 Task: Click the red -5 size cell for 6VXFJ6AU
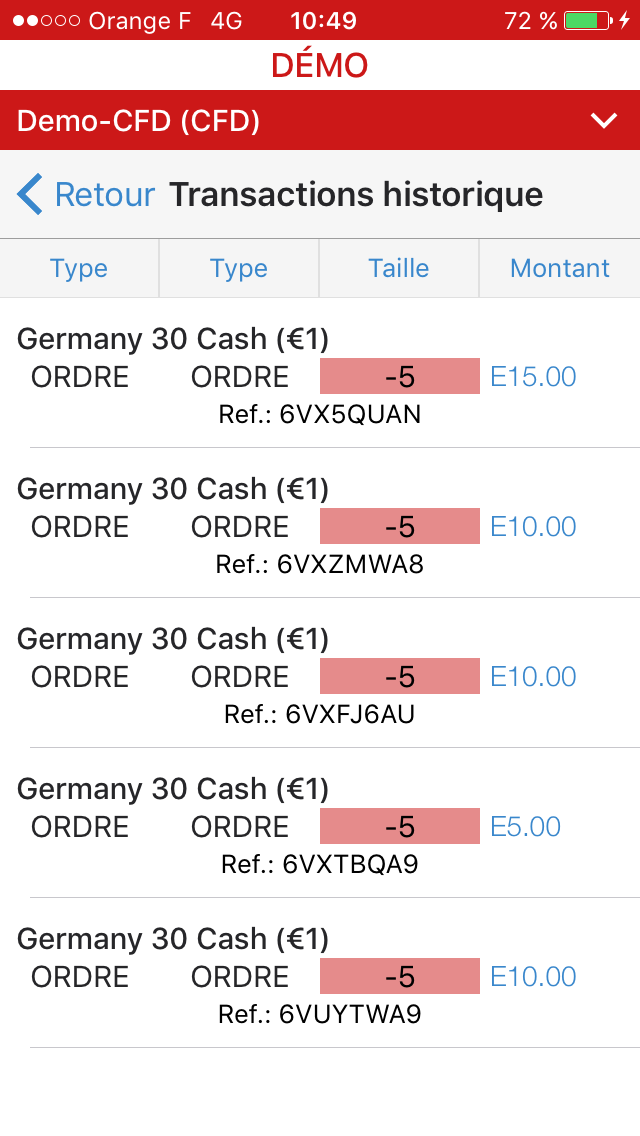pos(400,677)
